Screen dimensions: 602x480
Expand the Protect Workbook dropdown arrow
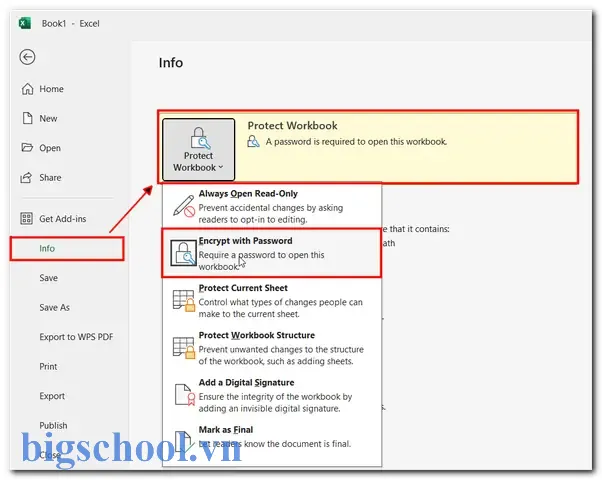point(221,167)
